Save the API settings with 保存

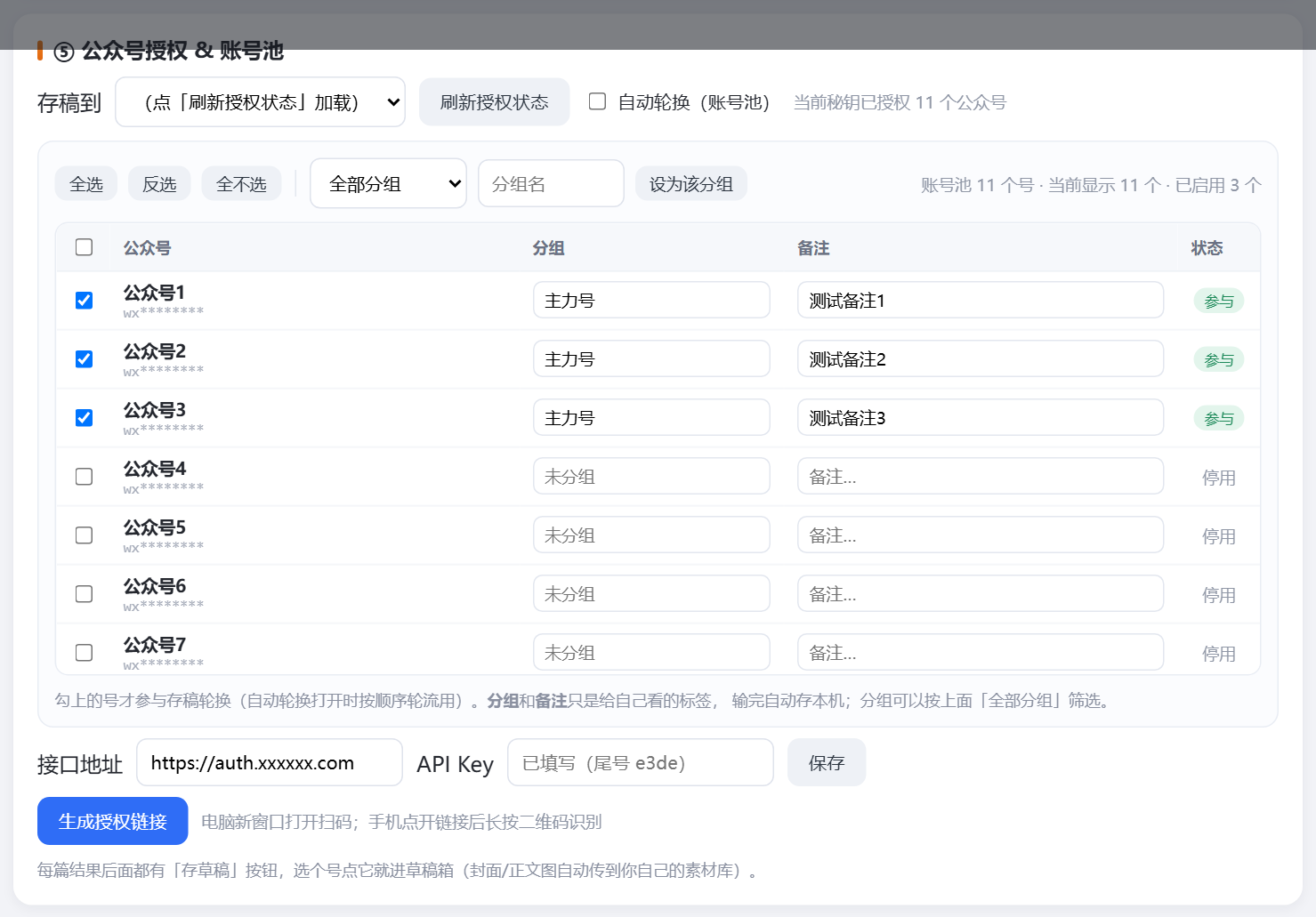[827, 762]
